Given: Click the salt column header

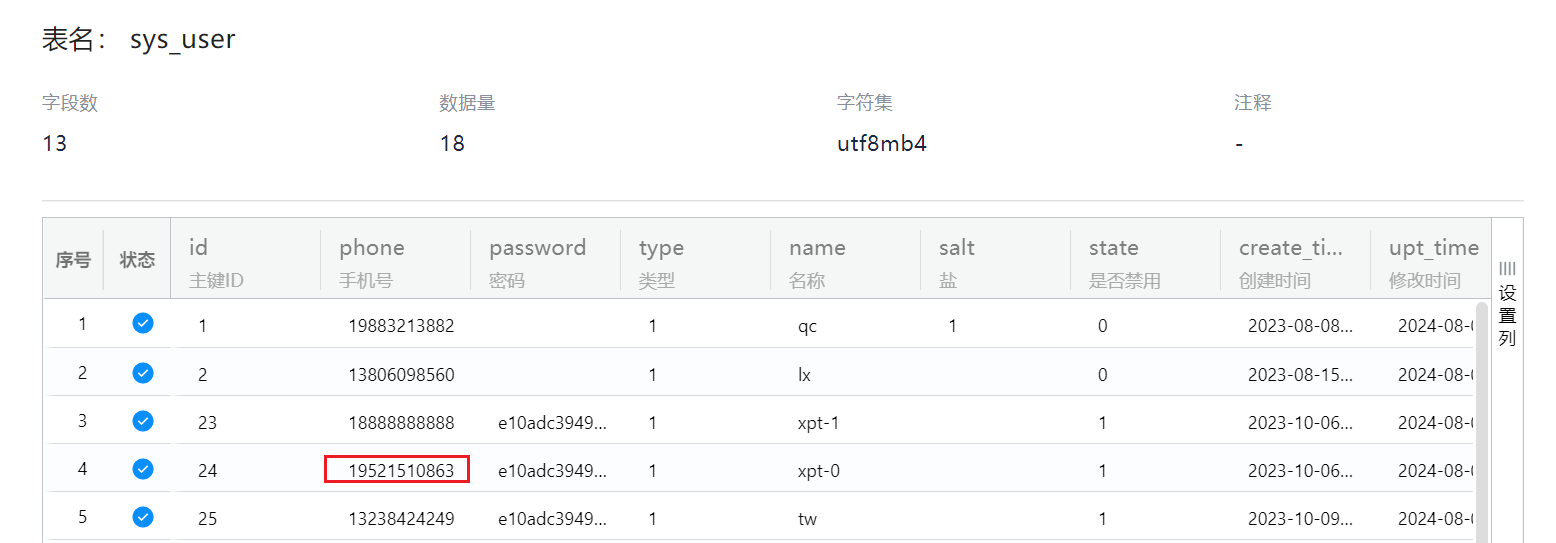Looking at the screenshot, I should point(956,248).
